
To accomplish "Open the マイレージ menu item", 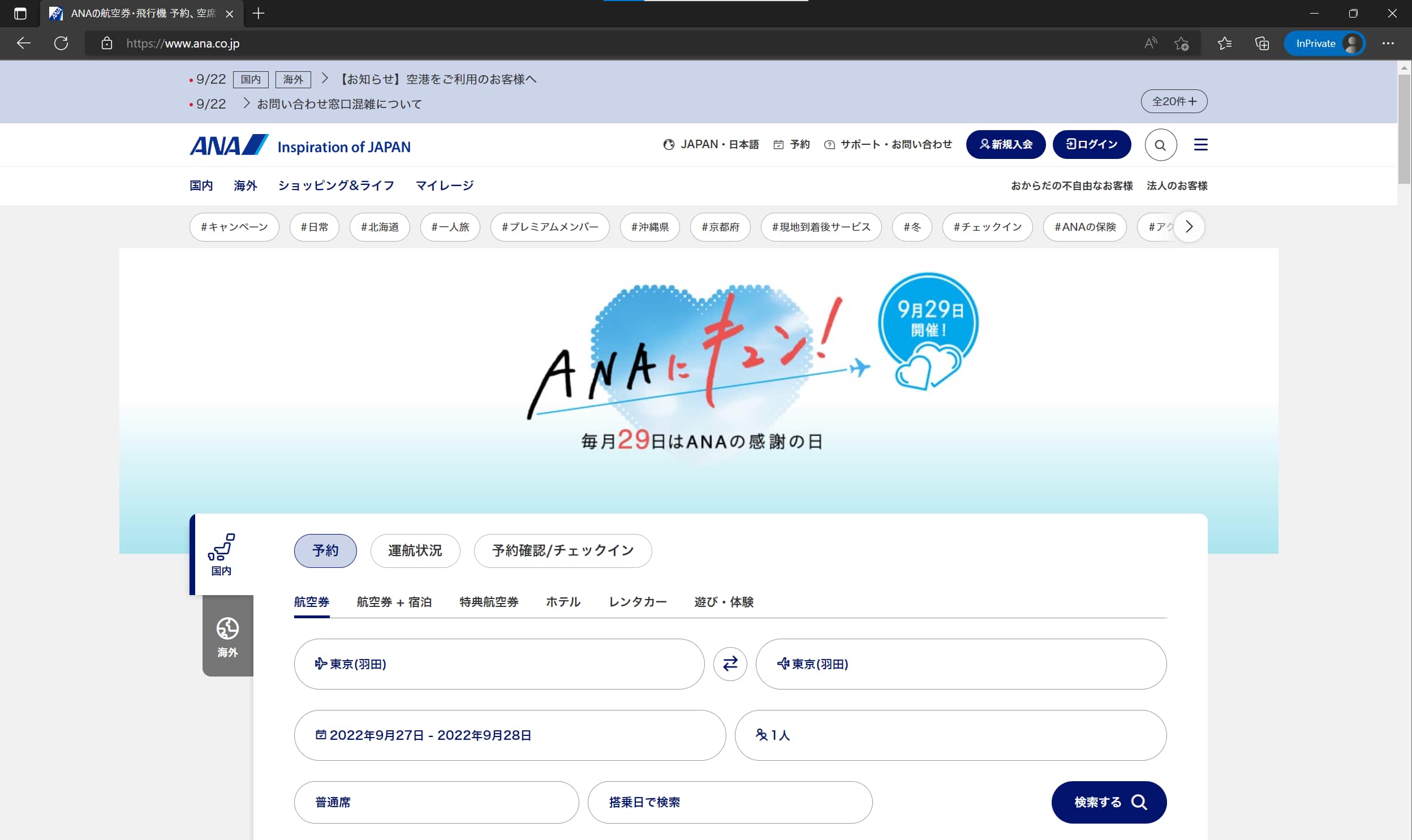I will (444, 186).
